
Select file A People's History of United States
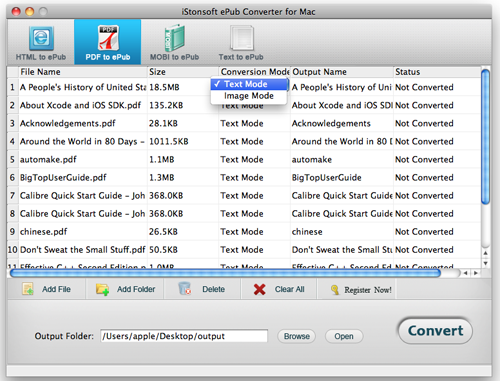click(83, 87)
